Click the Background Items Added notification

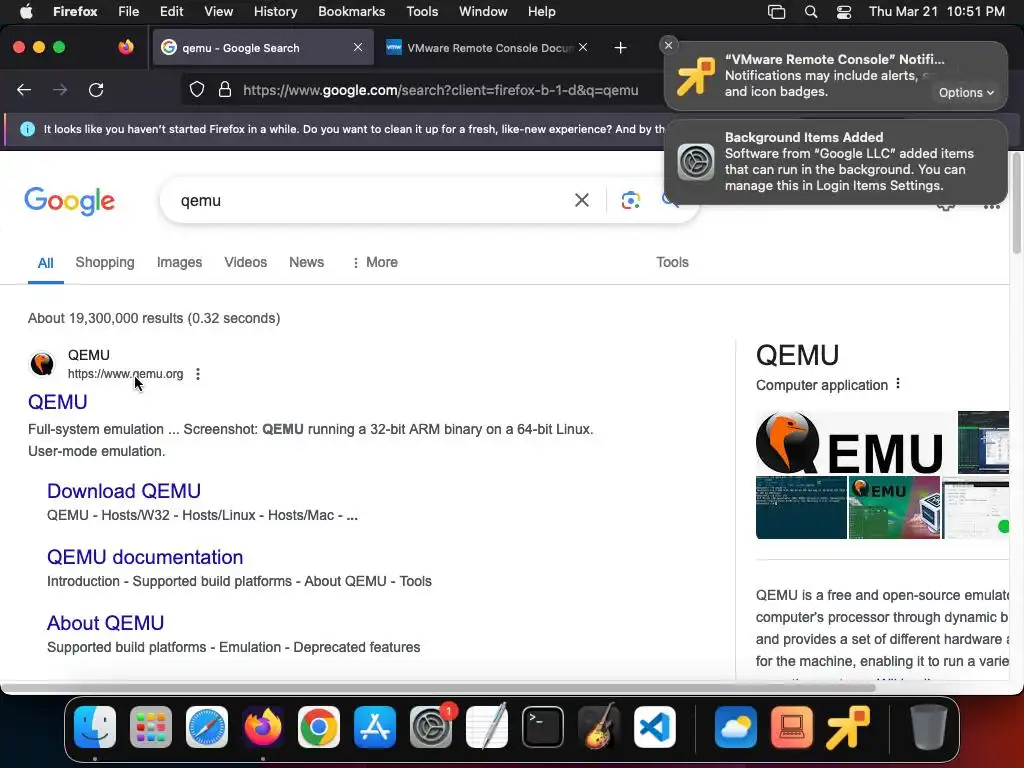(x=836, y=161)
